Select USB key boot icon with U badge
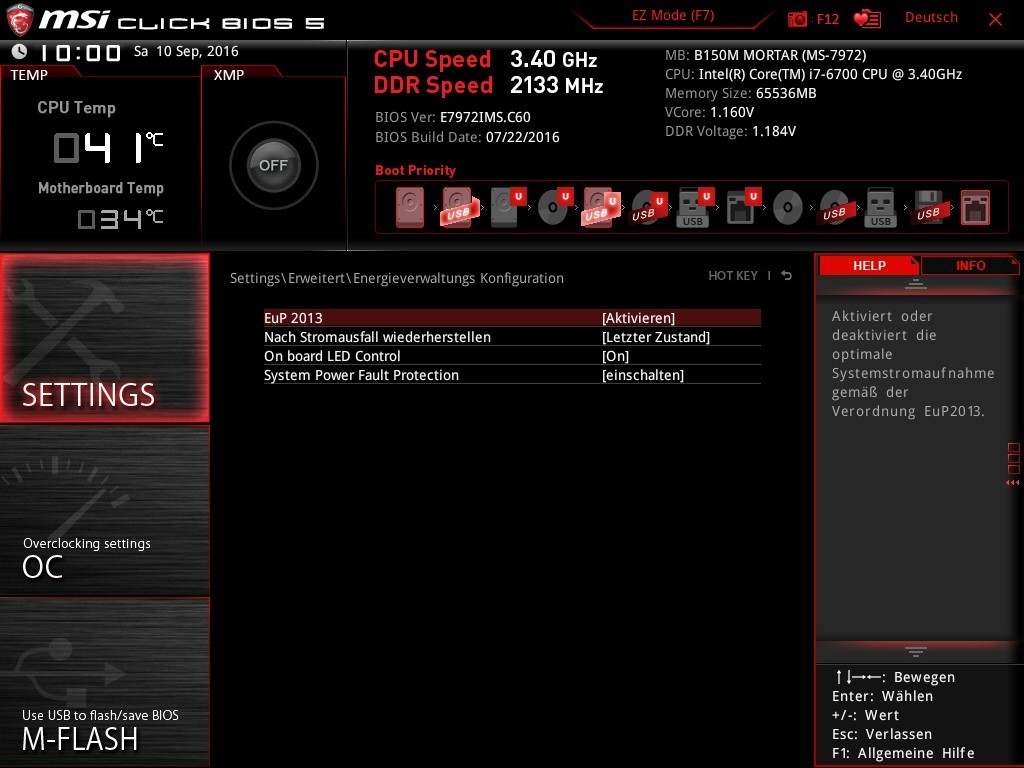 (696, 208)
